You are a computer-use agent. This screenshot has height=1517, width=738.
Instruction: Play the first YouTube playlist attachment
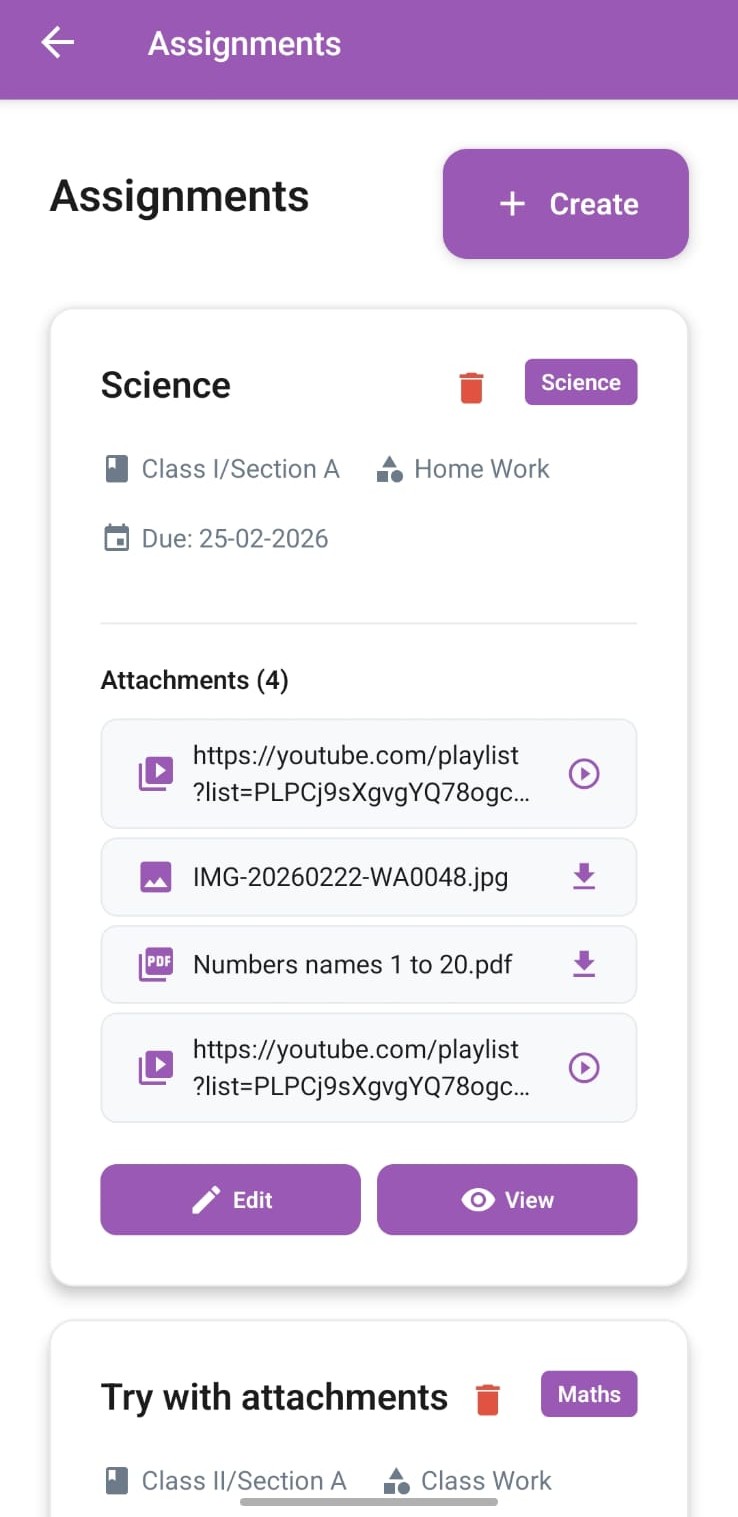(x=584, y=774)
